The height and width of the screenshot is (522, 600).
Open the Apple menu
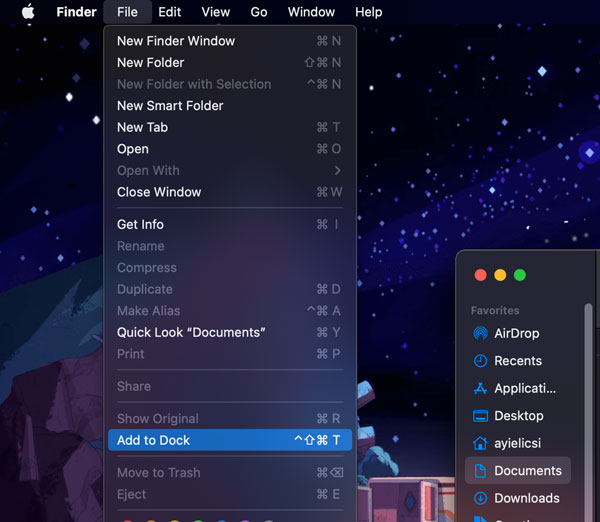[x=28, y=12]
